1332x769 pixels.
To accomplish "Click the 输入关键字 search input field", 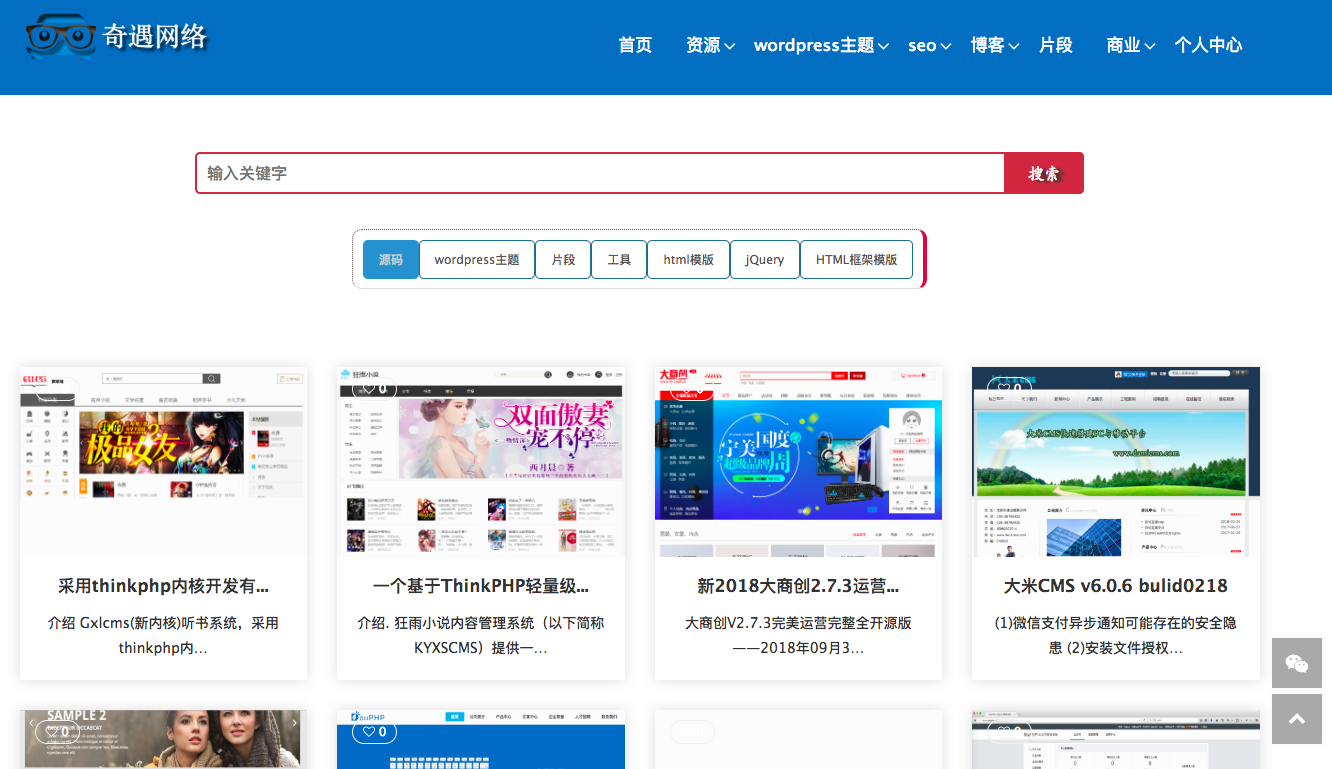I will coord(600,172).
